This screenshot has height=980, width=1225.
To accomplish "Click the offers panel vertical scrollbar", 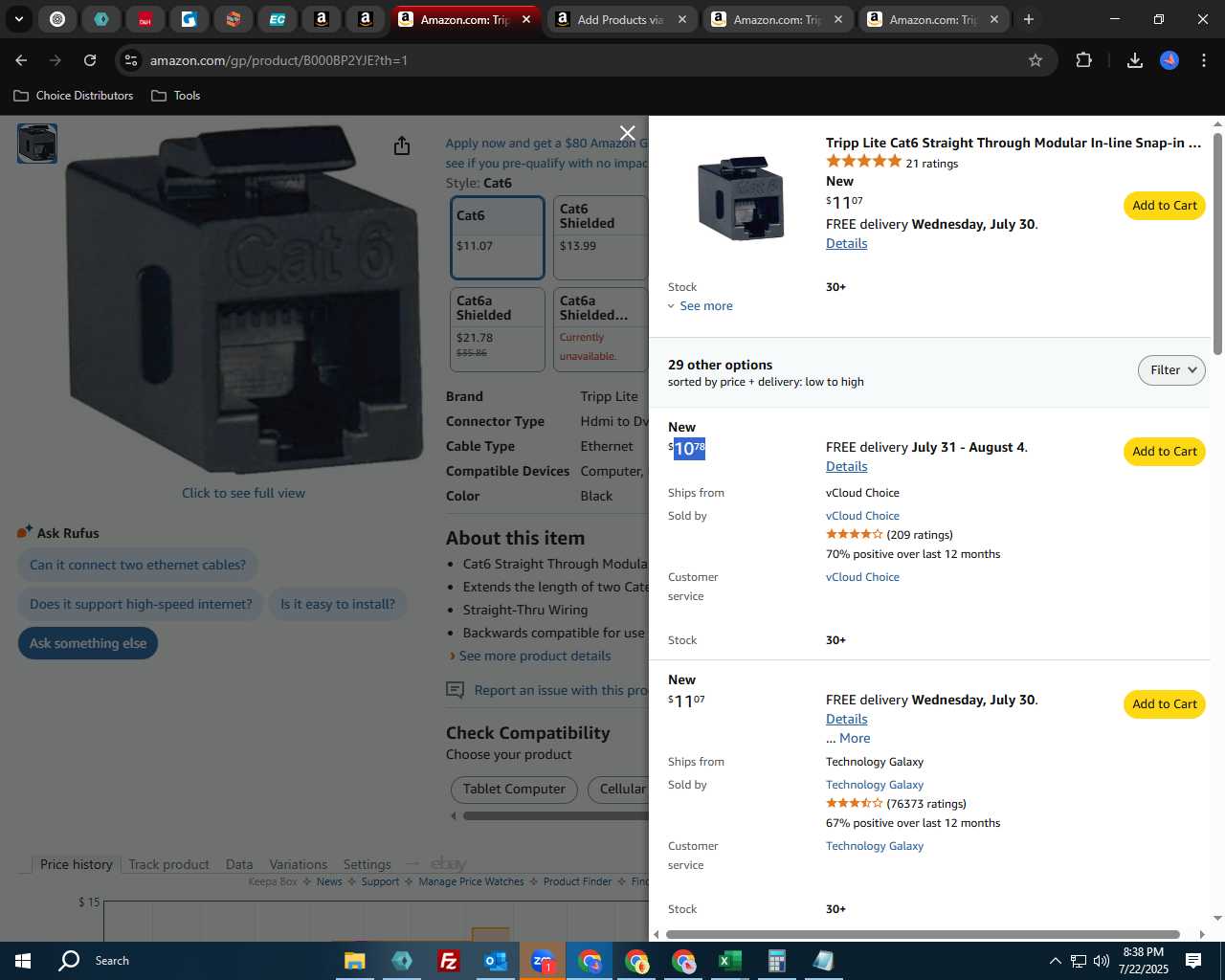I will point(1217,245).
